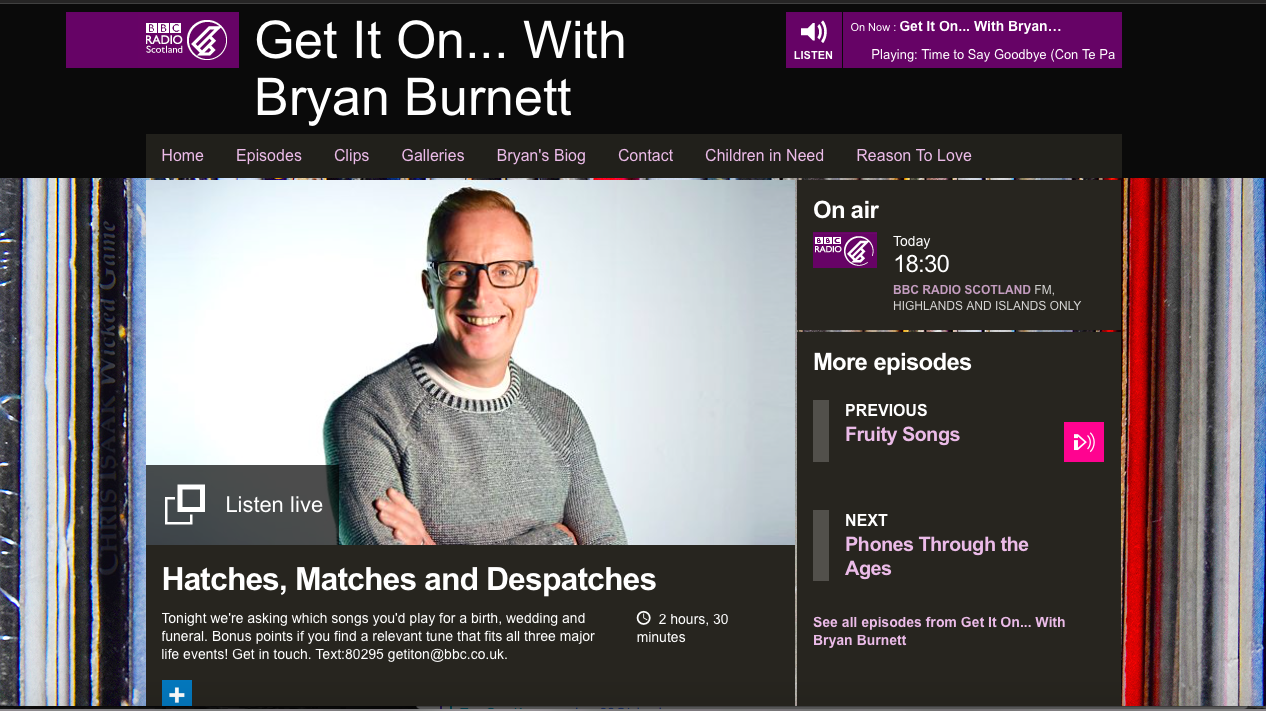Click the blue plus icon below description

[x=177, y=693]
